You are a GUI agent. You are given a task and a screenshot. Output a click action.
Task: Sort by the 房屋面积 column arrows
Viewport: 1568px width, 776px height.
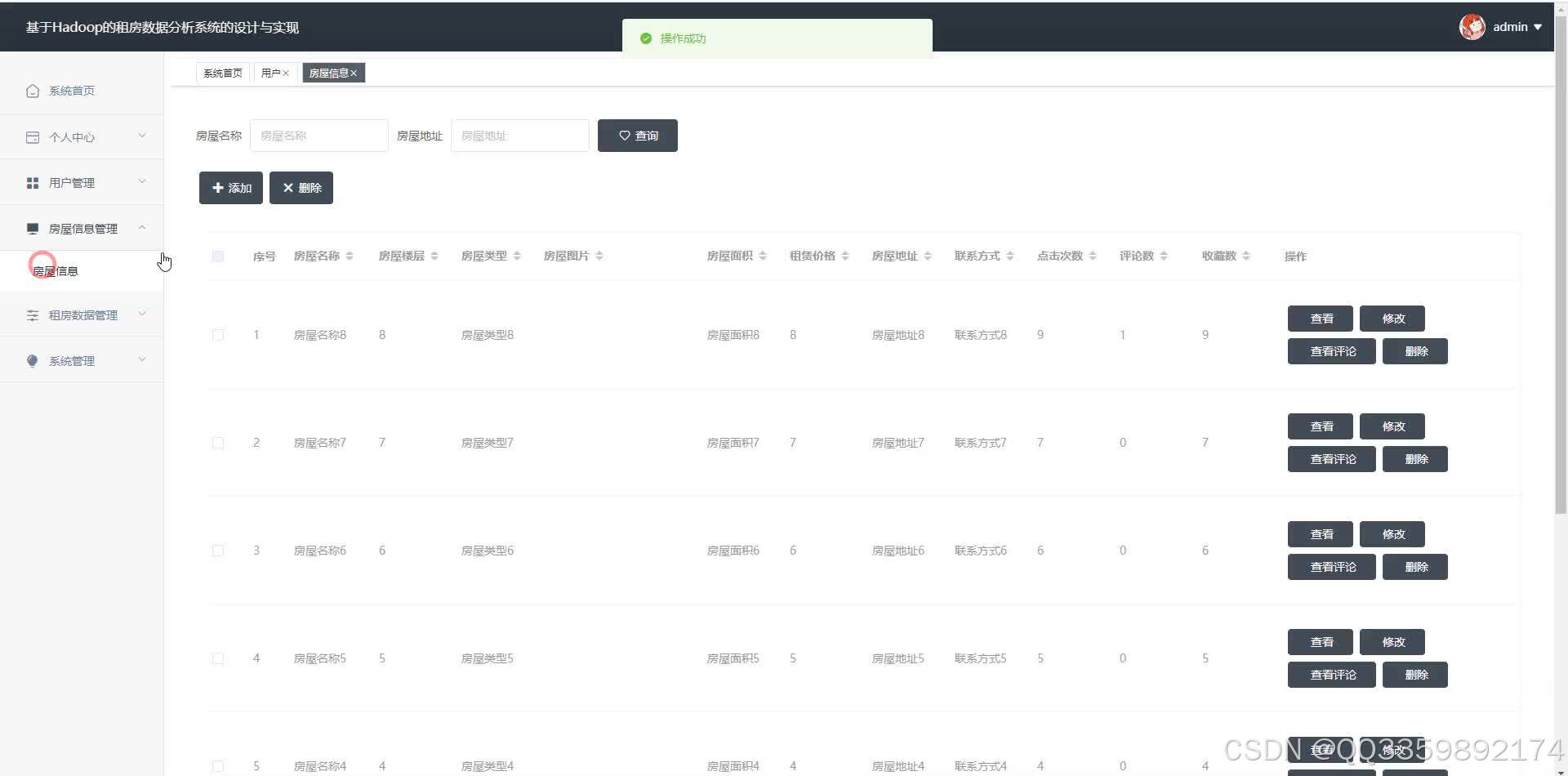(763, 256)
